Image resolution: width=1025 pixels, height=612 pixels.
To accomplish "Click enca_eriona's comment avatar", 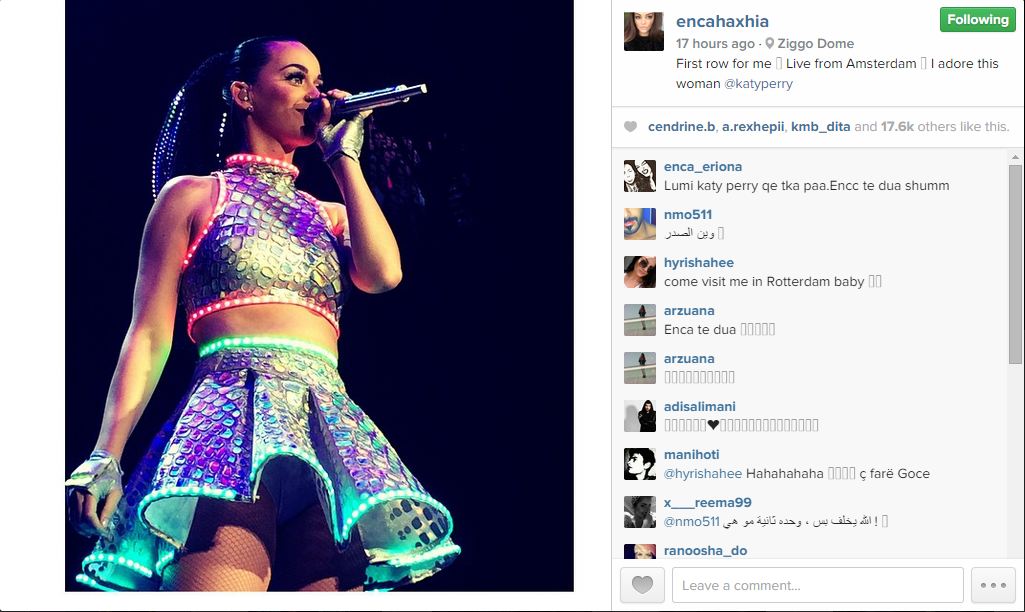I will click(x=640, y=176).
